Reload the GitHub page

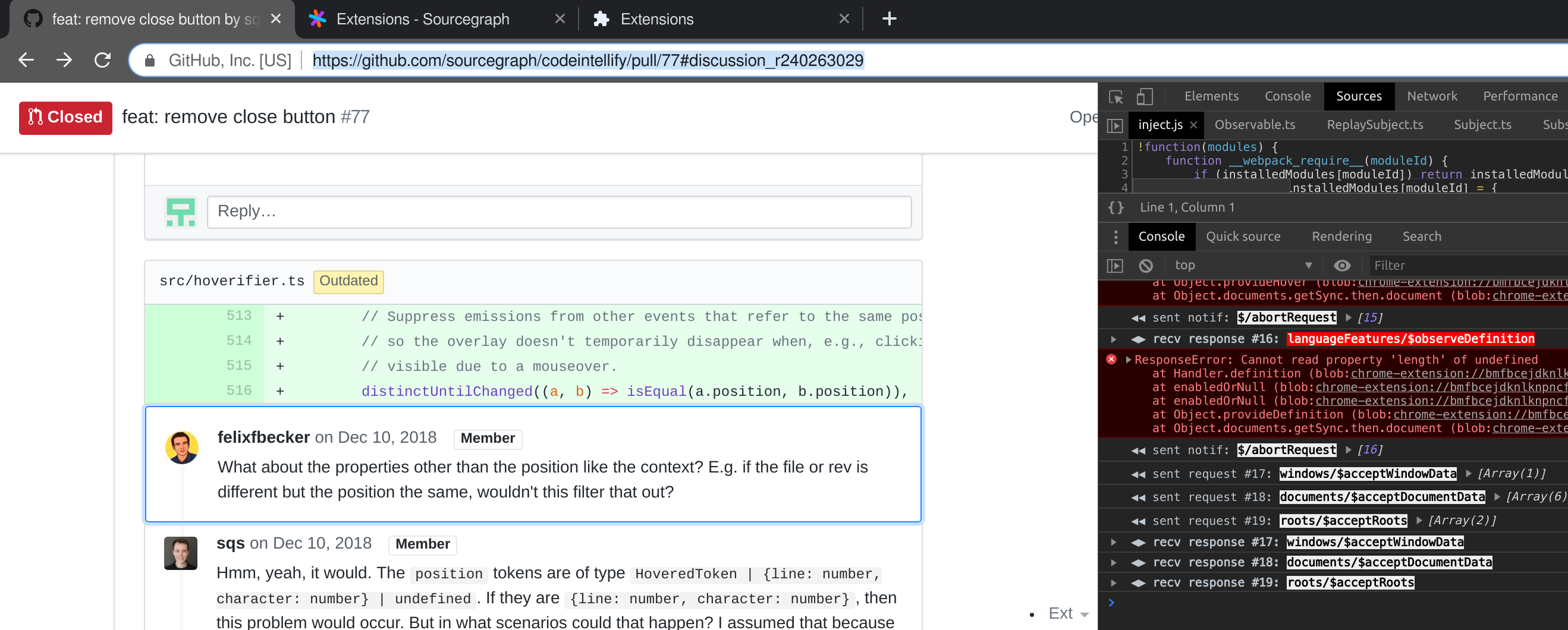click(102, 59)
